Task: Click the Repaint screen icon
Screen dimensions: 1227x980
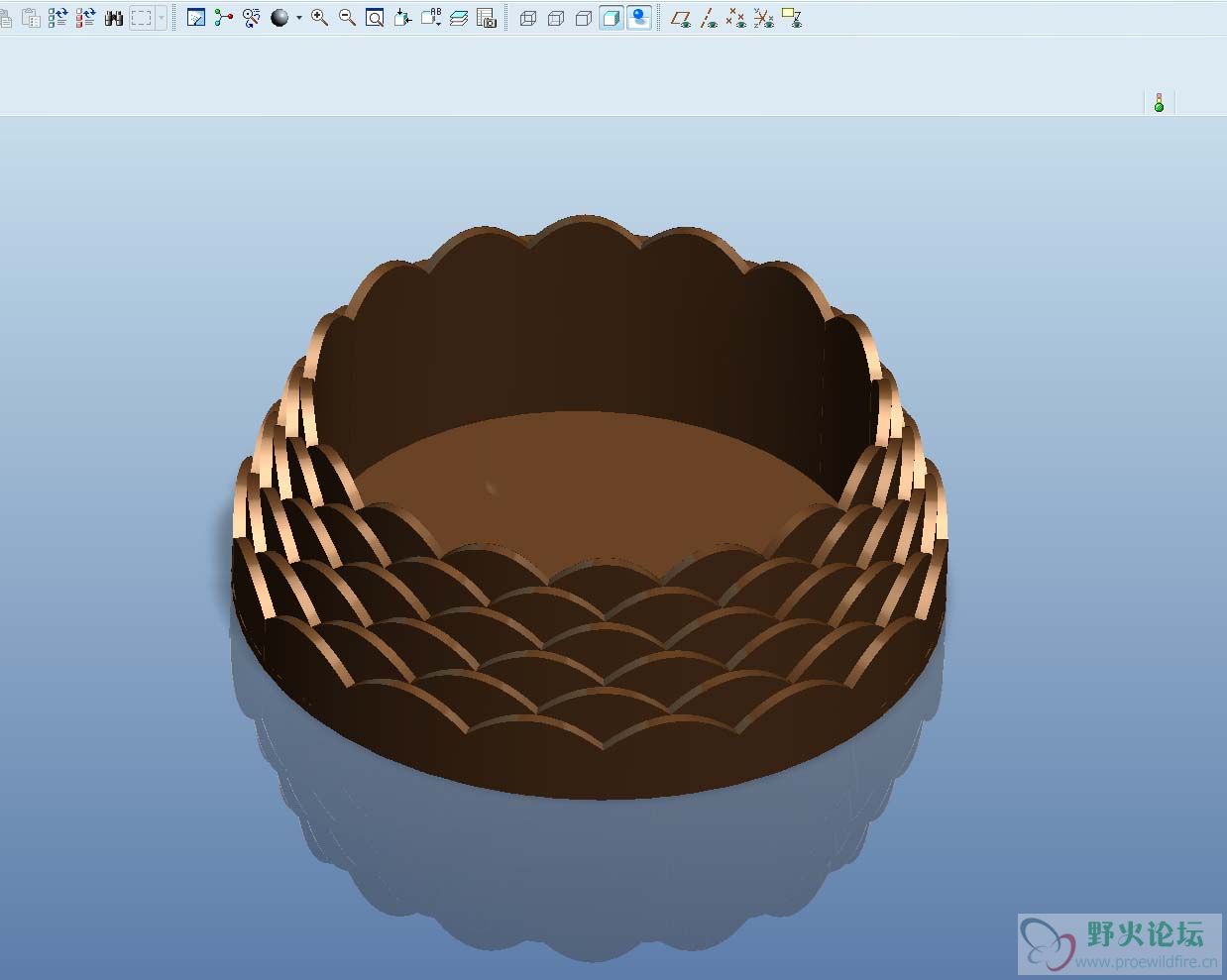Action: [196, 18]
